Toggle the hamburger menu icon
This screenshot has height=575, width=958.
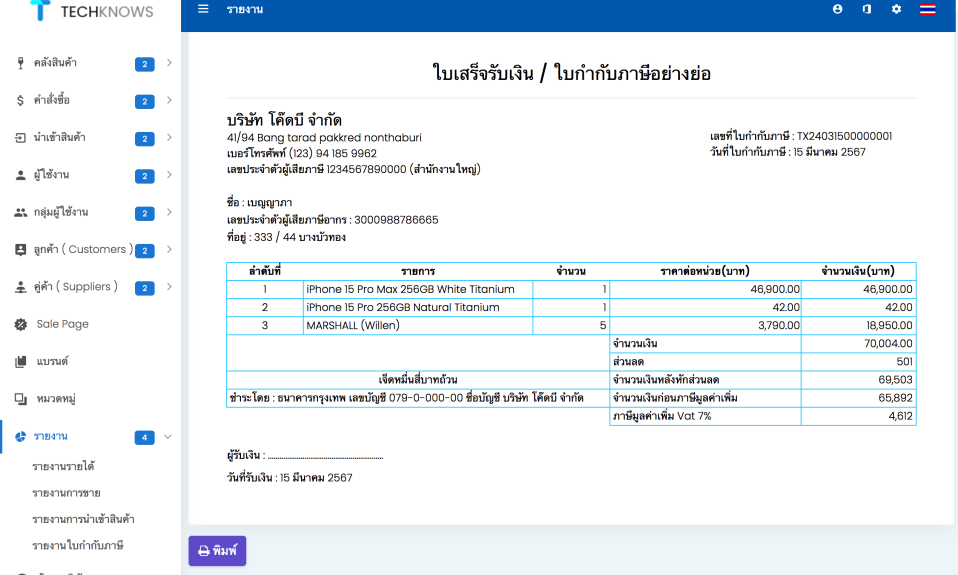203,9
